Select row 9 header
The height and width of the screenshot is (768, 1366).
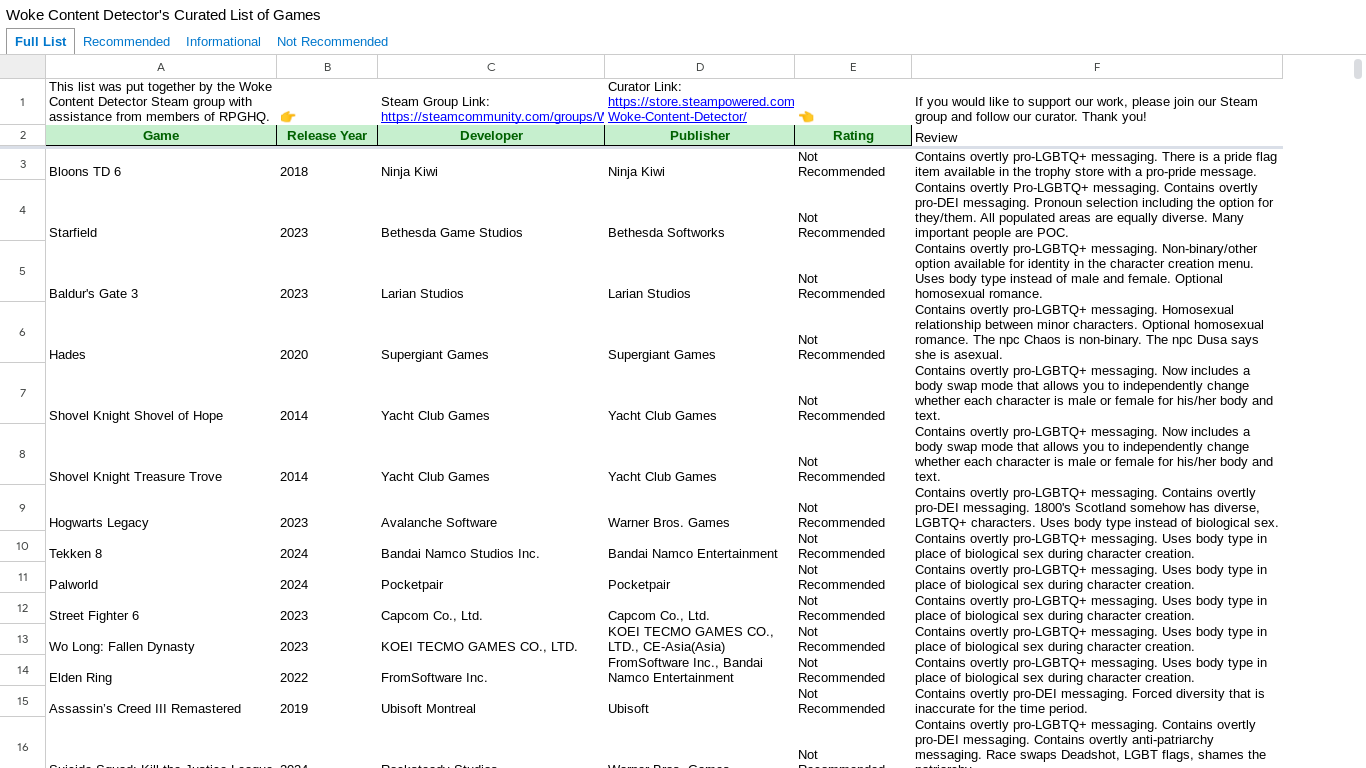point(23,508)
